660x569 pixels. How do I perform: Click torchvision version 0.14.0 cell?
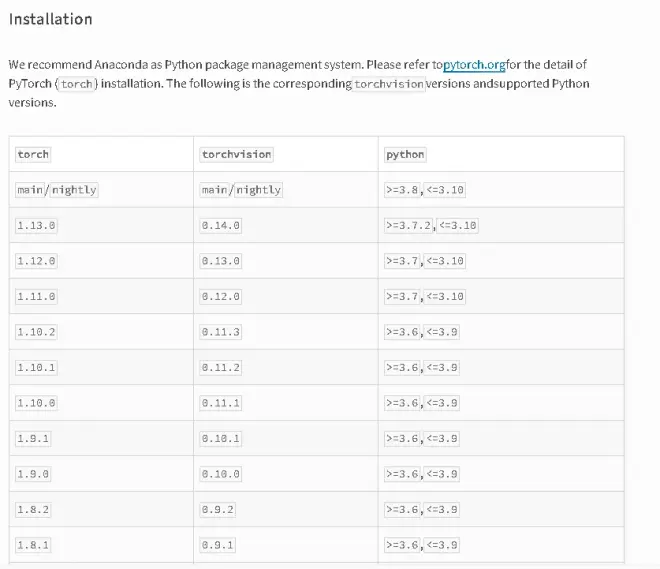(x=221, y=226)
